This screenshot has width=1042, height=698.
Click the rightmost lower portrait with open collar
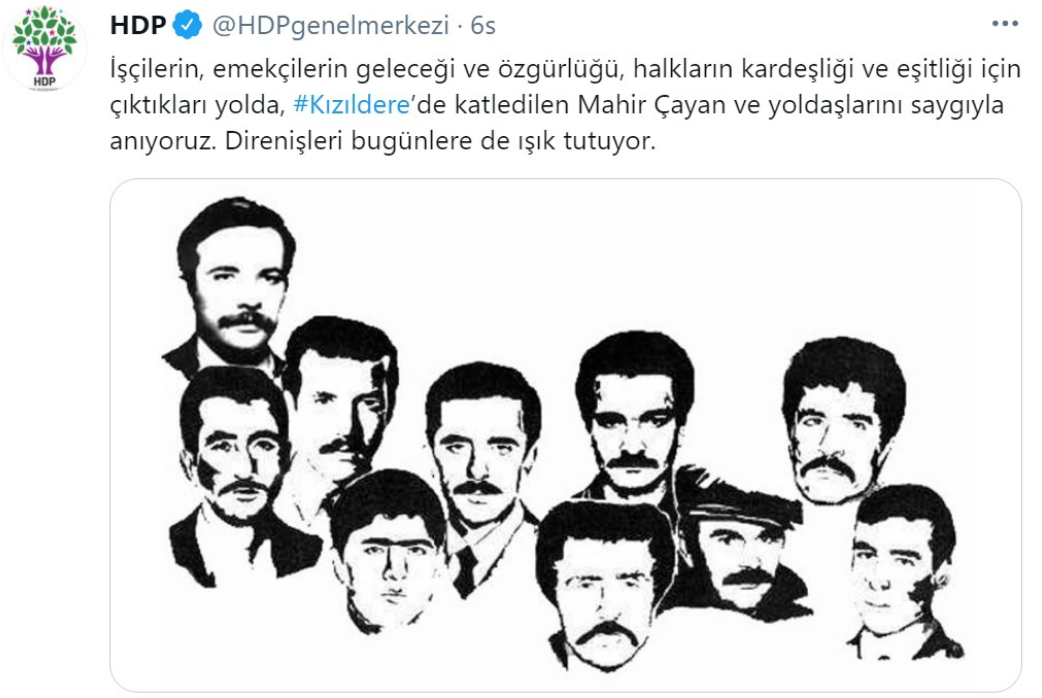pos(904,572)
